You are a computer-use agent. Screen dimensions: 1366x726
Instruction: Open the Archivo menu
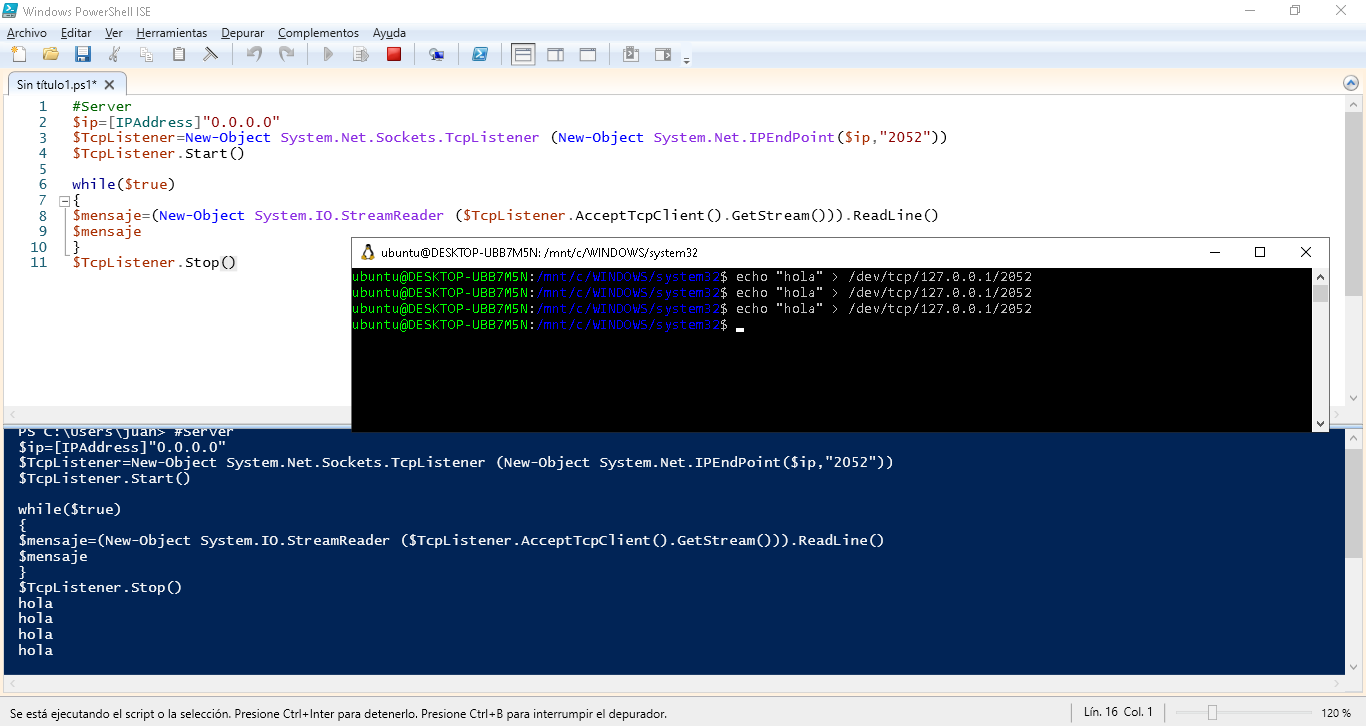pyautogui.click(x=27, y=33)
